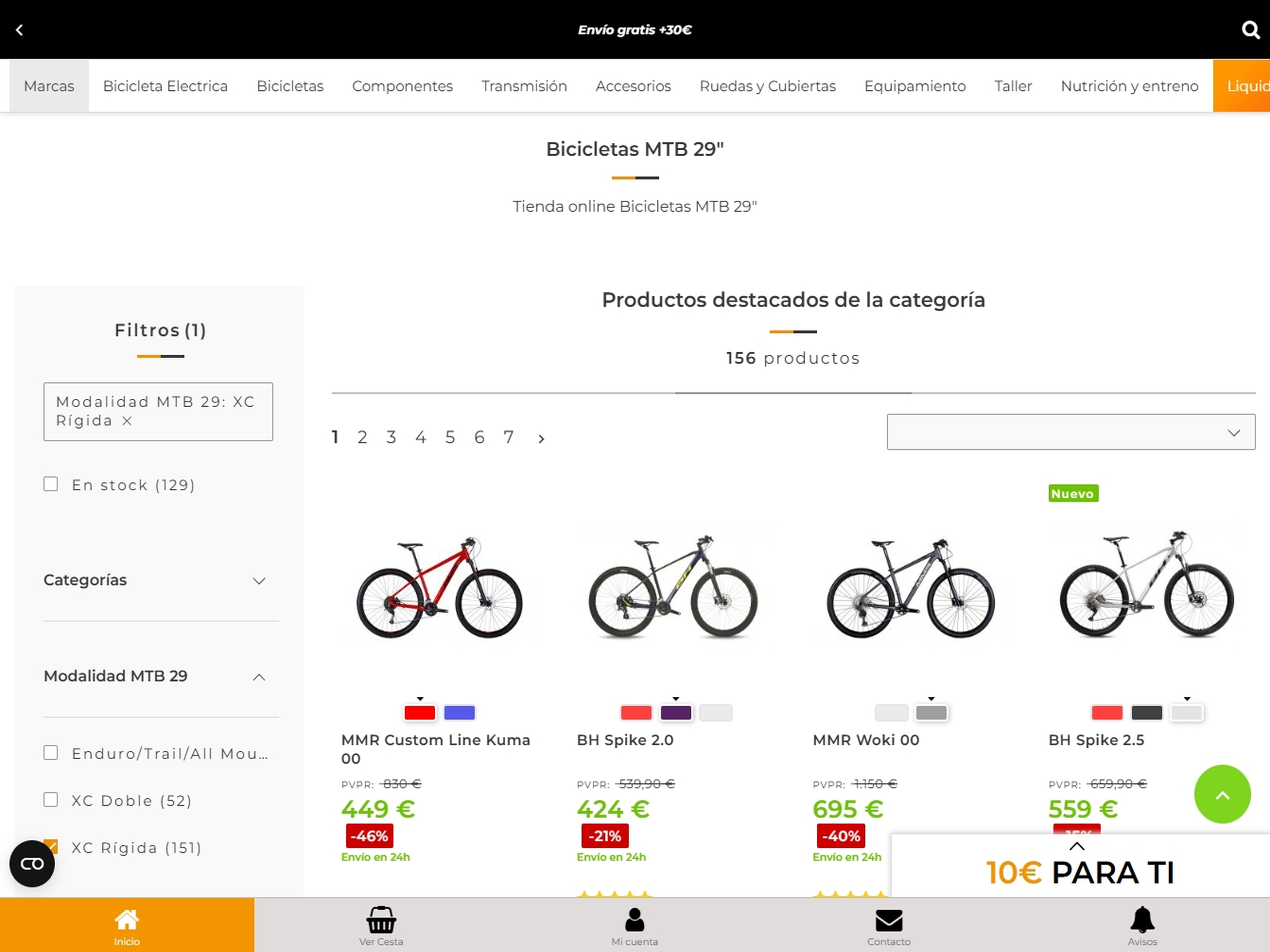This screenshot has height=952, width=1270.
Task: Go to results page 2
Action: click(x=362, y=437)
